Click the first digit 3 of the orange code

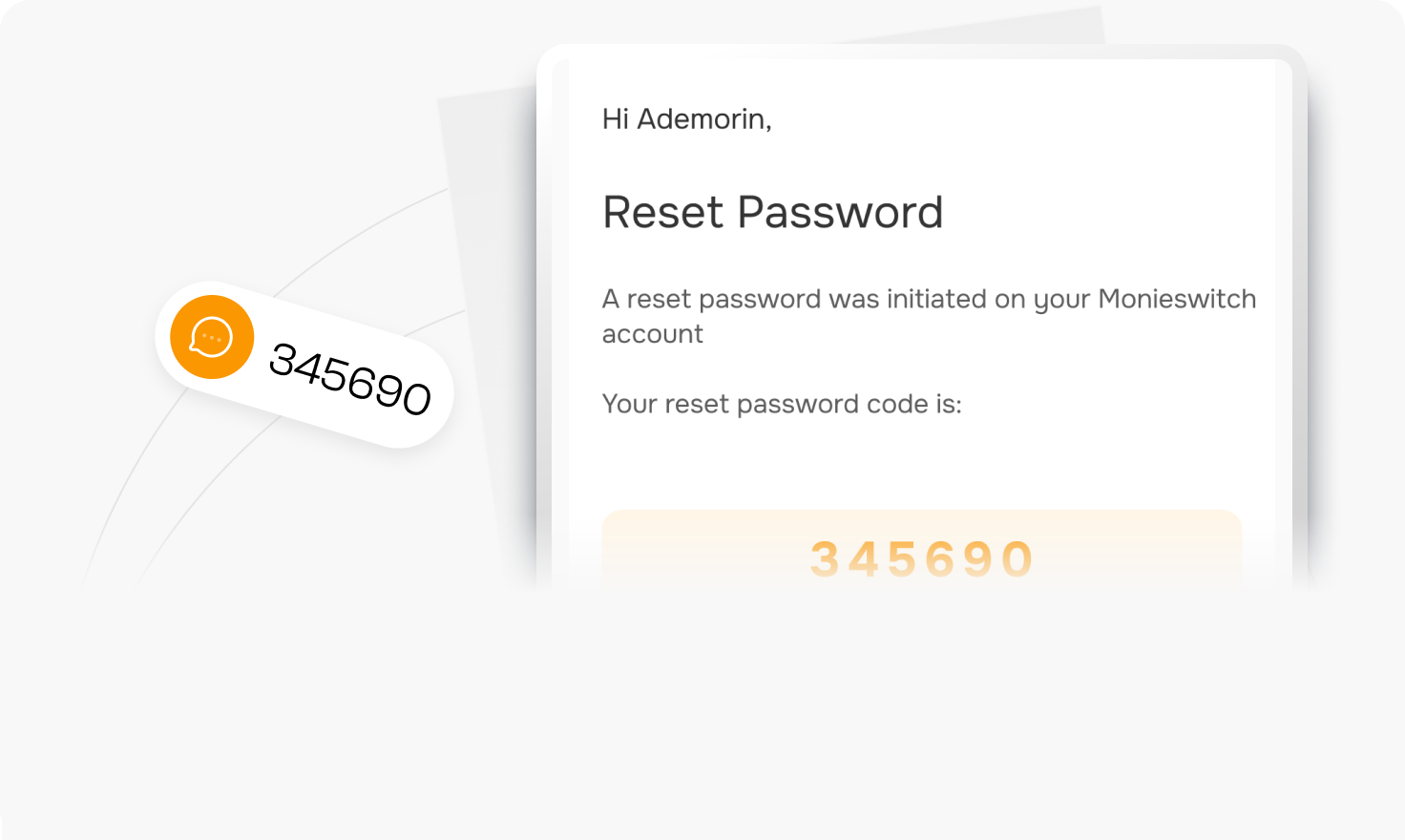tap(824, 559)
